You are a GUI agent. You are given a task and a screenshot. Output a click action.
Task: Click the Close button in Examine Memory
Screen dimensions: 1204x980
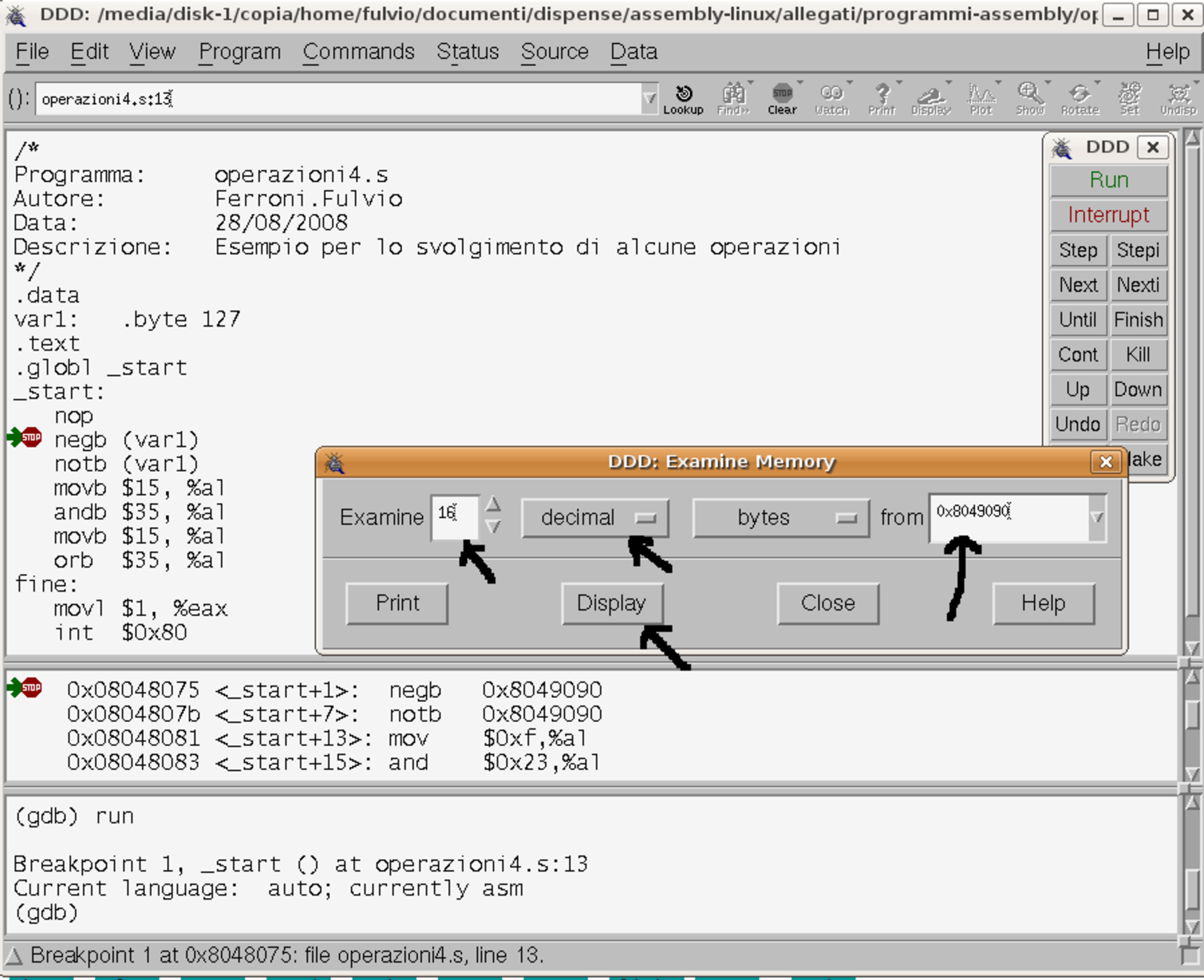828,603
